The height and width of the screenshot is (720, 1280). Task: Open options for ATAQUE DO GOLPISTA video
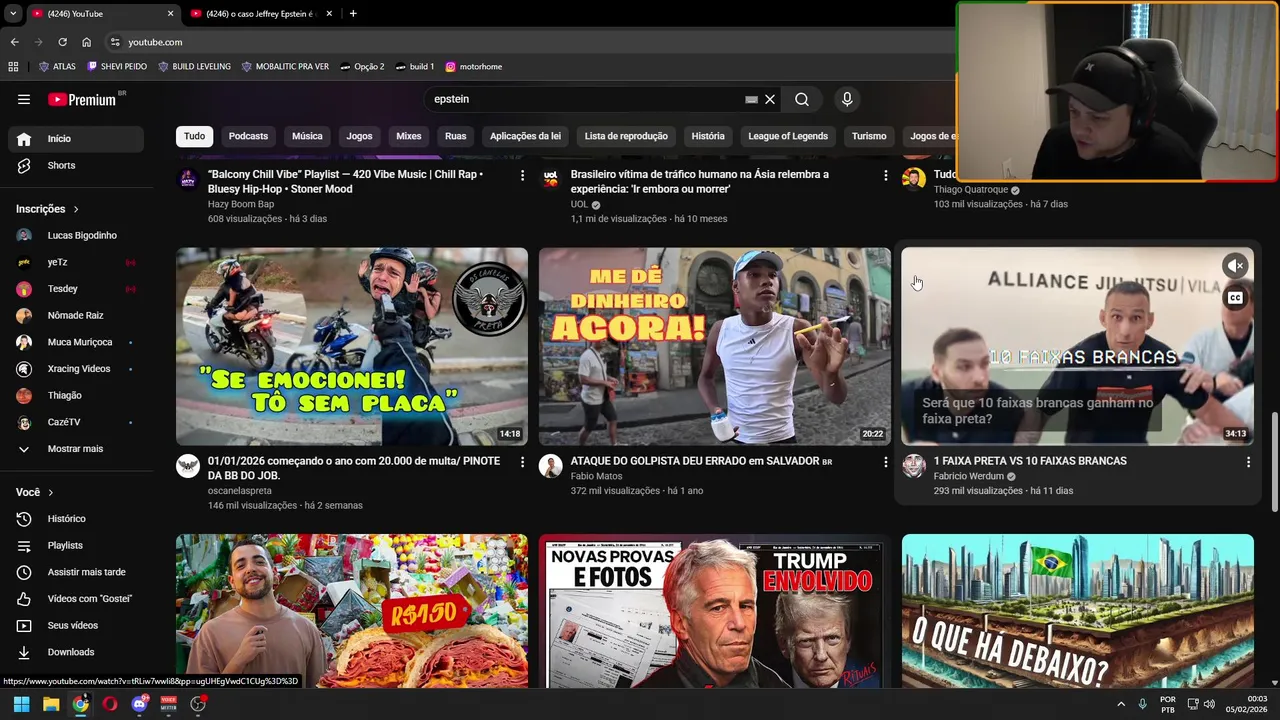pyautogui.click(x=885, y=462)
